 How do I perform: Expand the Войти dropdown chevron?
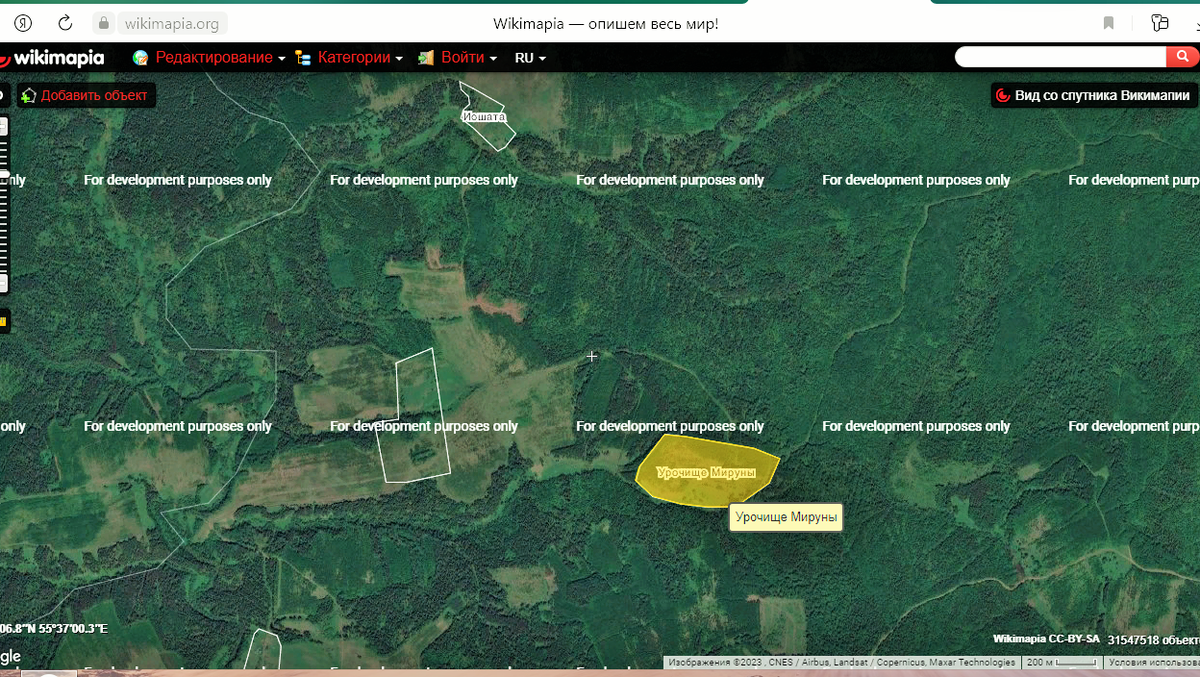tap(493, 58)
